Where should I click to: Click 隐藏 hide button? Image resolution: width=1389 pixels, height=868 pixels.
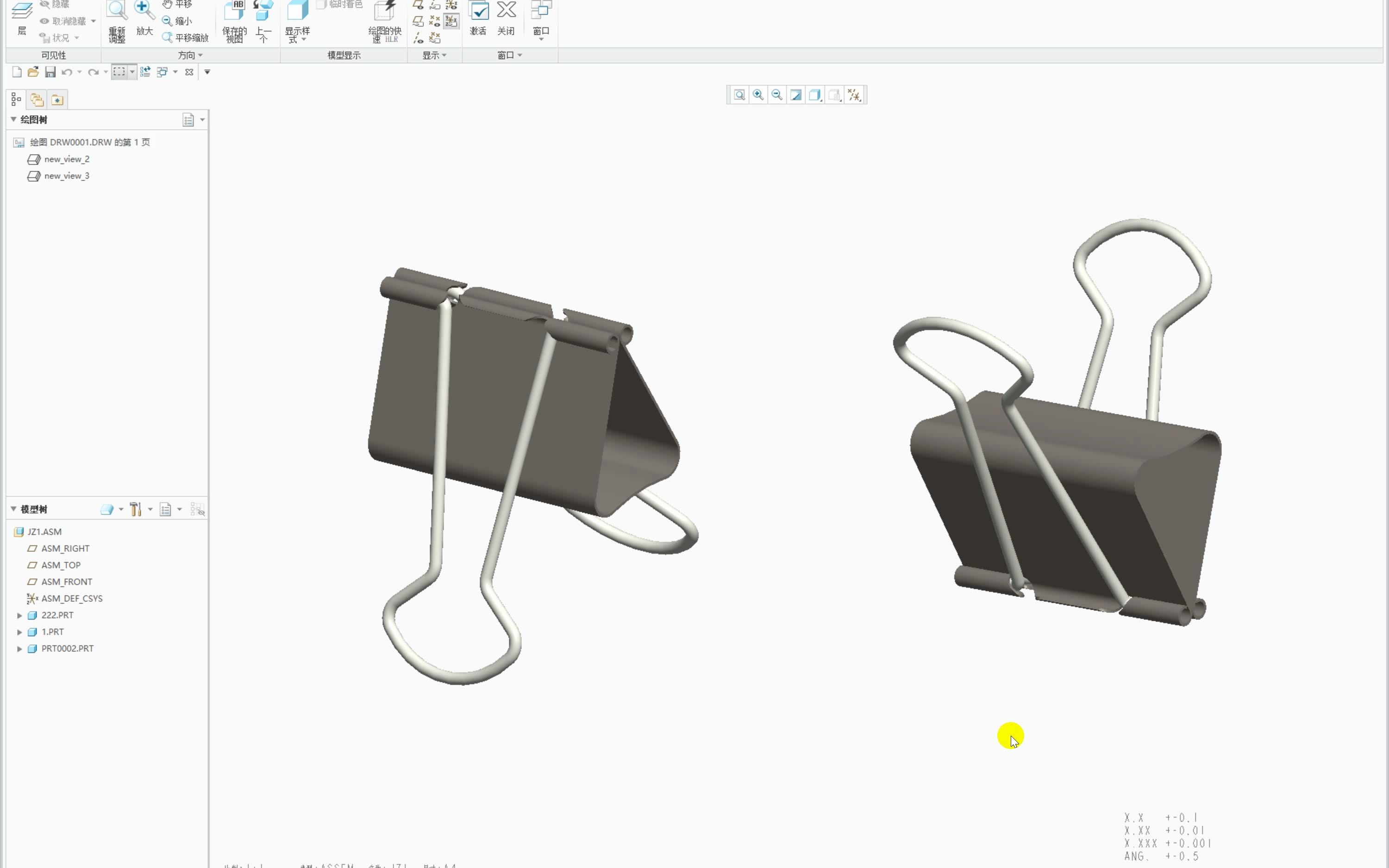[55, 4]
